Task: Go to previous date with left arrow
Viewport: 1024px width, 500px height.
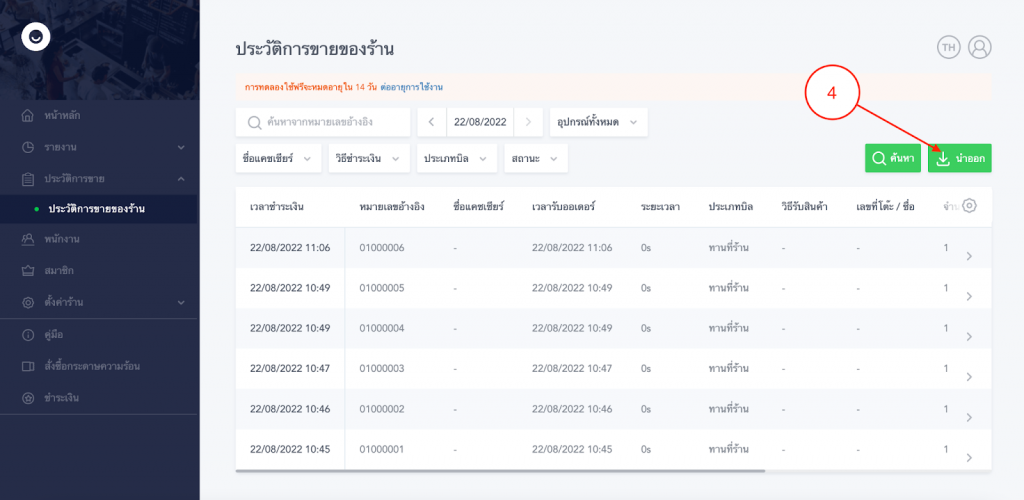Action: (x=431, y=122)
